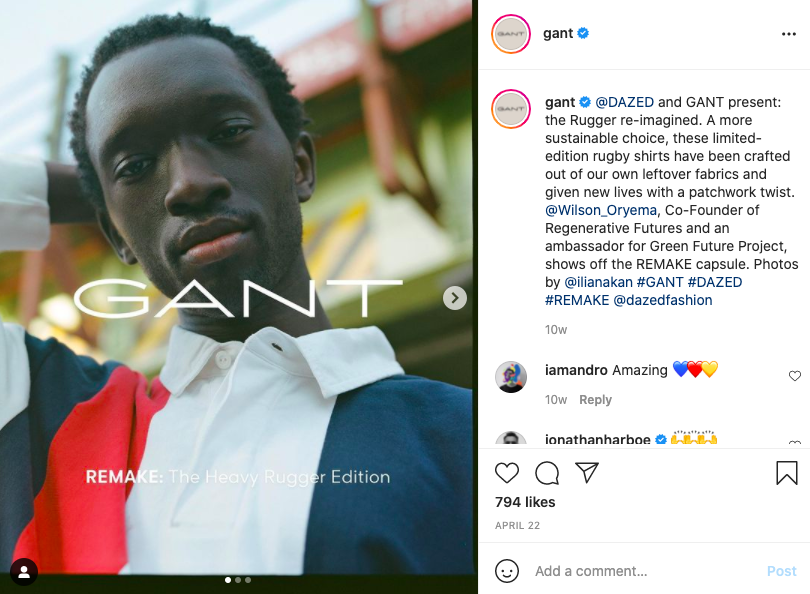
Task: View the 794 likes list
Action: [x=525, y=502]
